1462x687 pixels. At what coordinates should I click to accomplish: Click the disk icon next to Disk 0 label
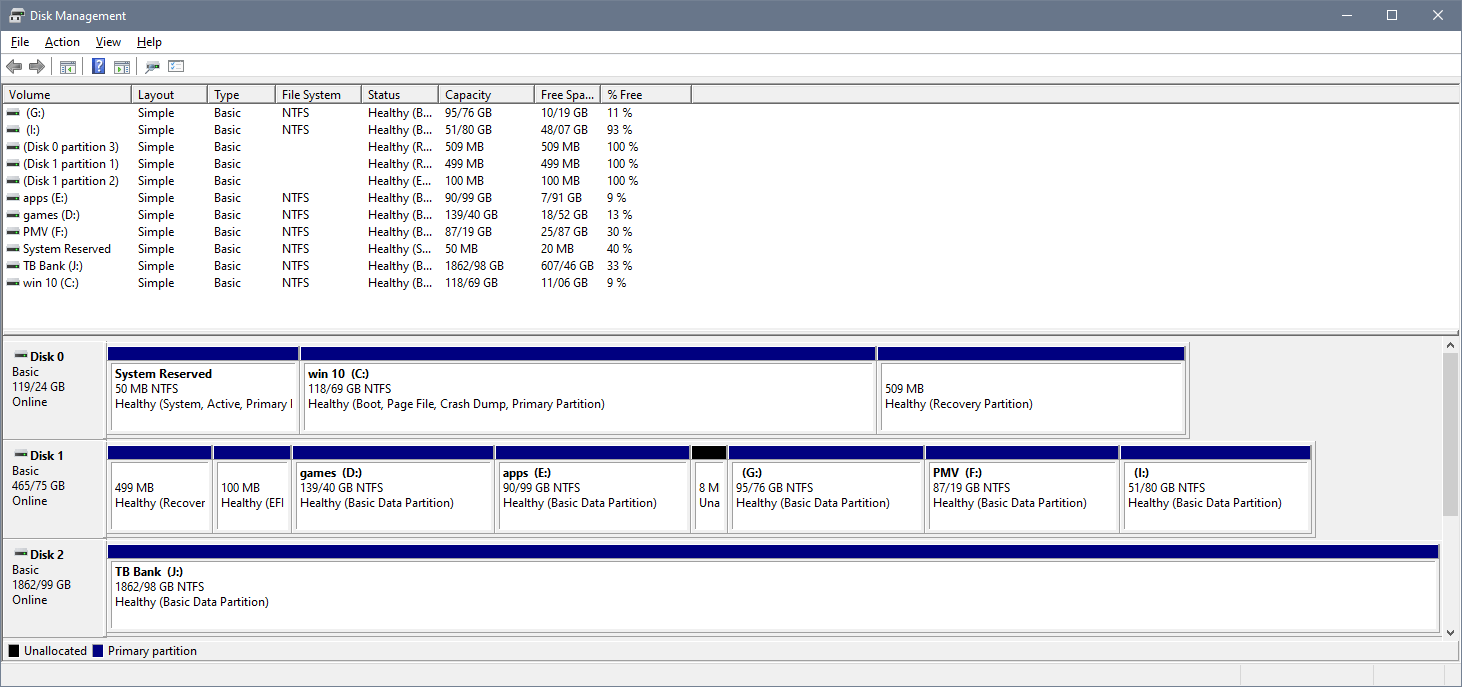20,356
